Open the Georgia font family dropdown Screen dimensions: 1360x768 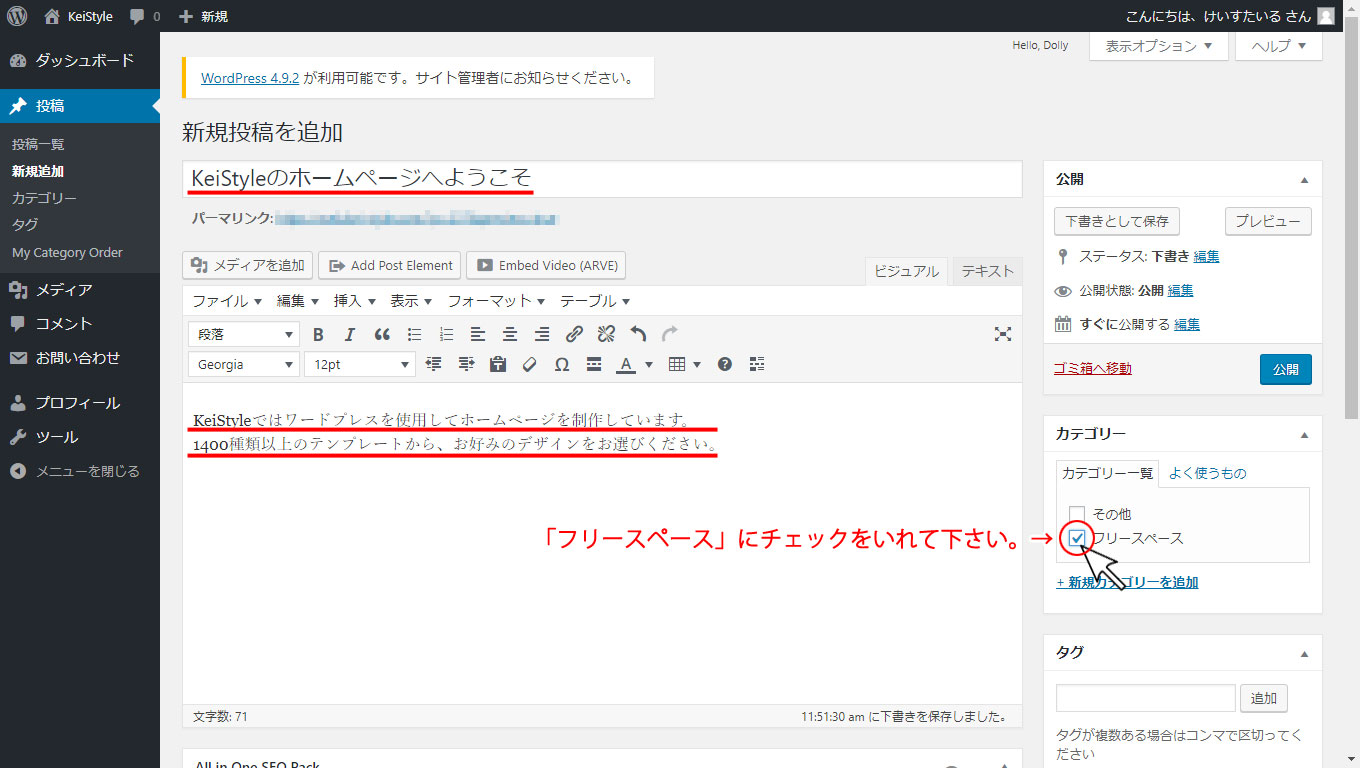[244, 365]
